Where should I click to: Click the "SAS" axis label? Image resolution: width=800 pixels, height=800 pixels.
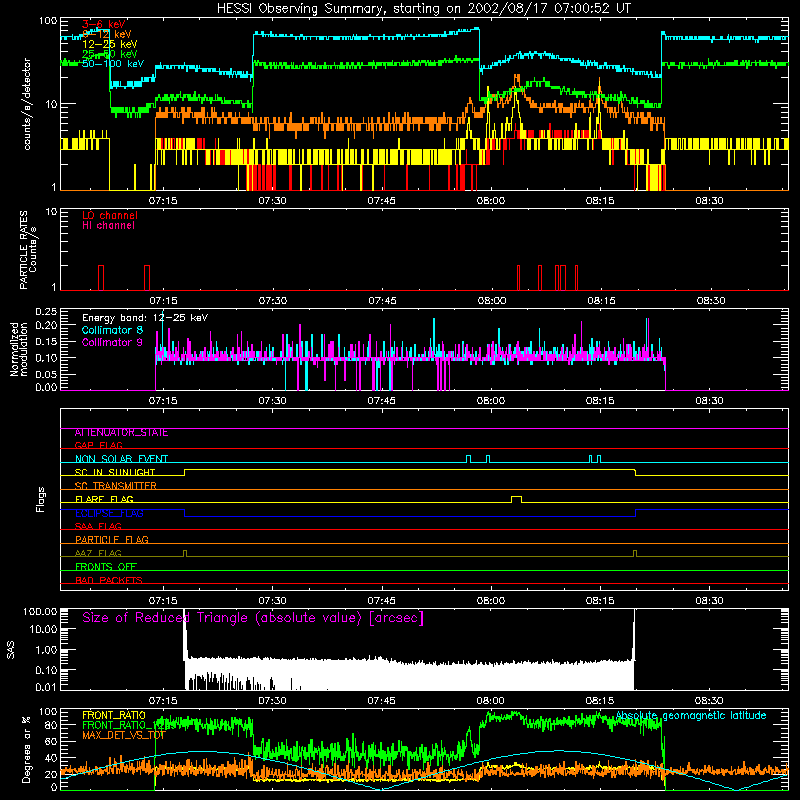[x=11, y=650]
